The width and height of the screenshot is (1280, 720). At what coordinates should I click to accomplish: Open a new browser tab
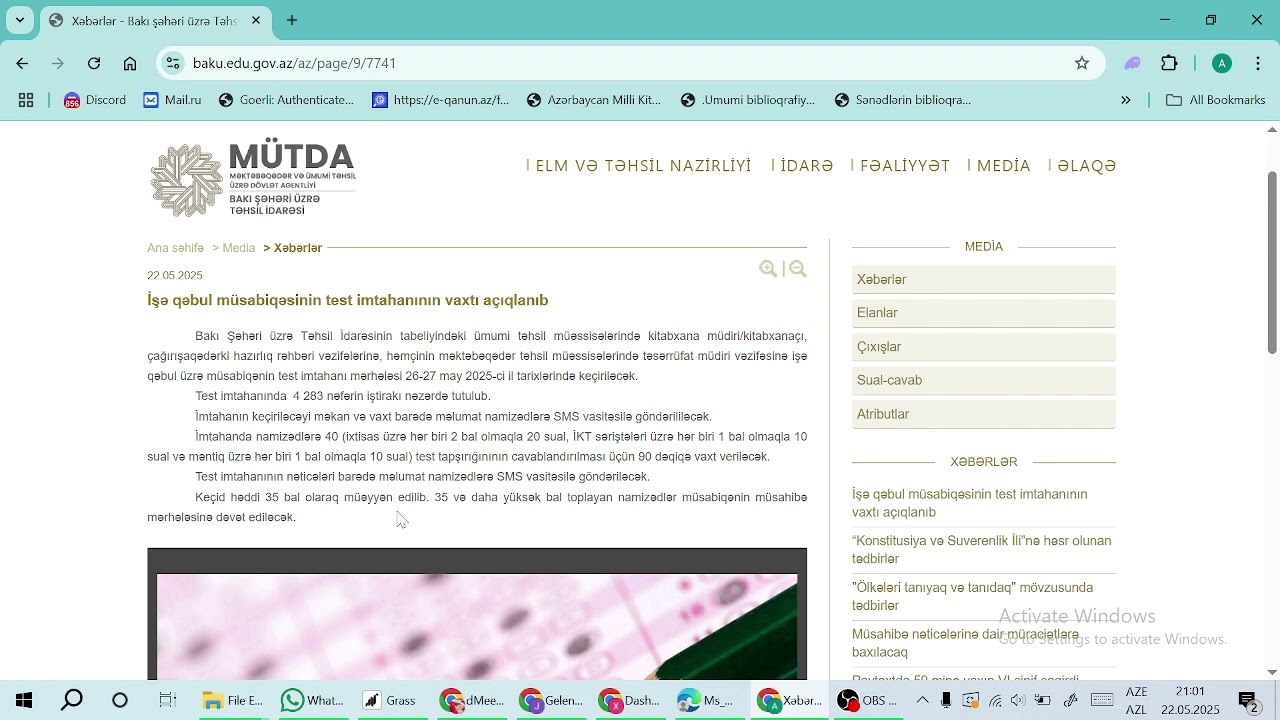click(292, 20)
